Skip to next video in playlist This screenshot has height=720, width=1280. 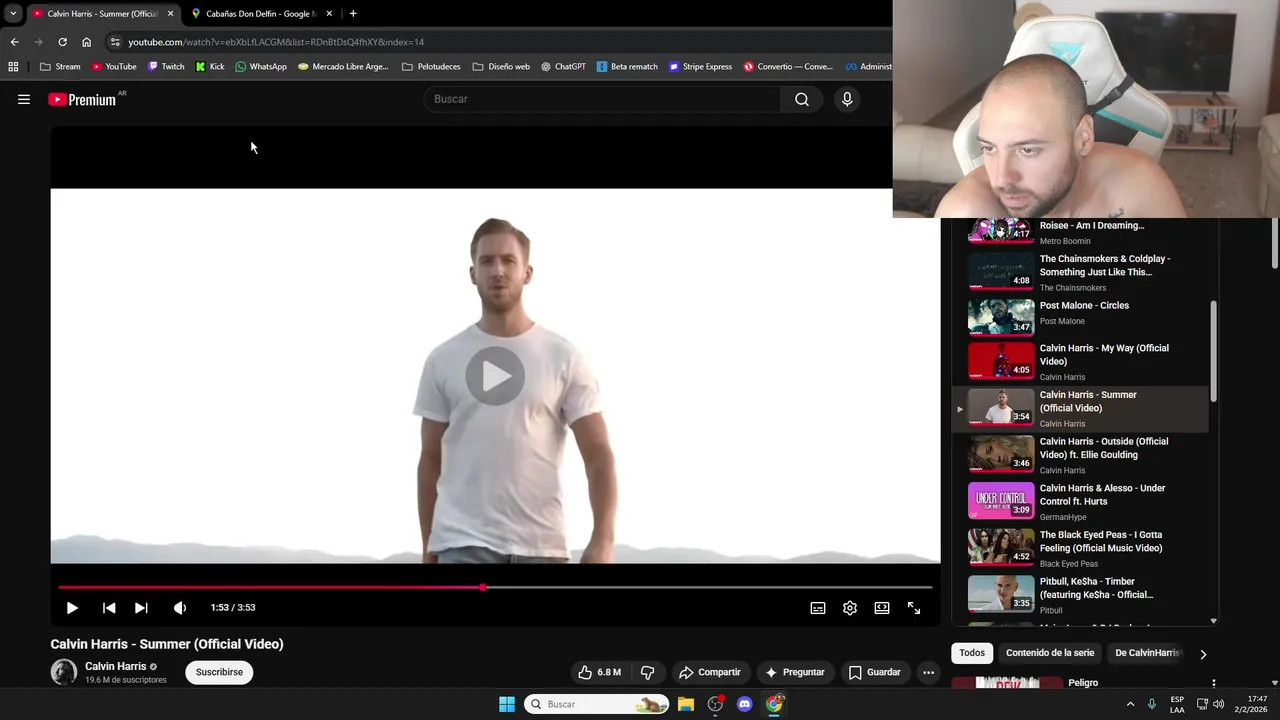click(141, 607)
